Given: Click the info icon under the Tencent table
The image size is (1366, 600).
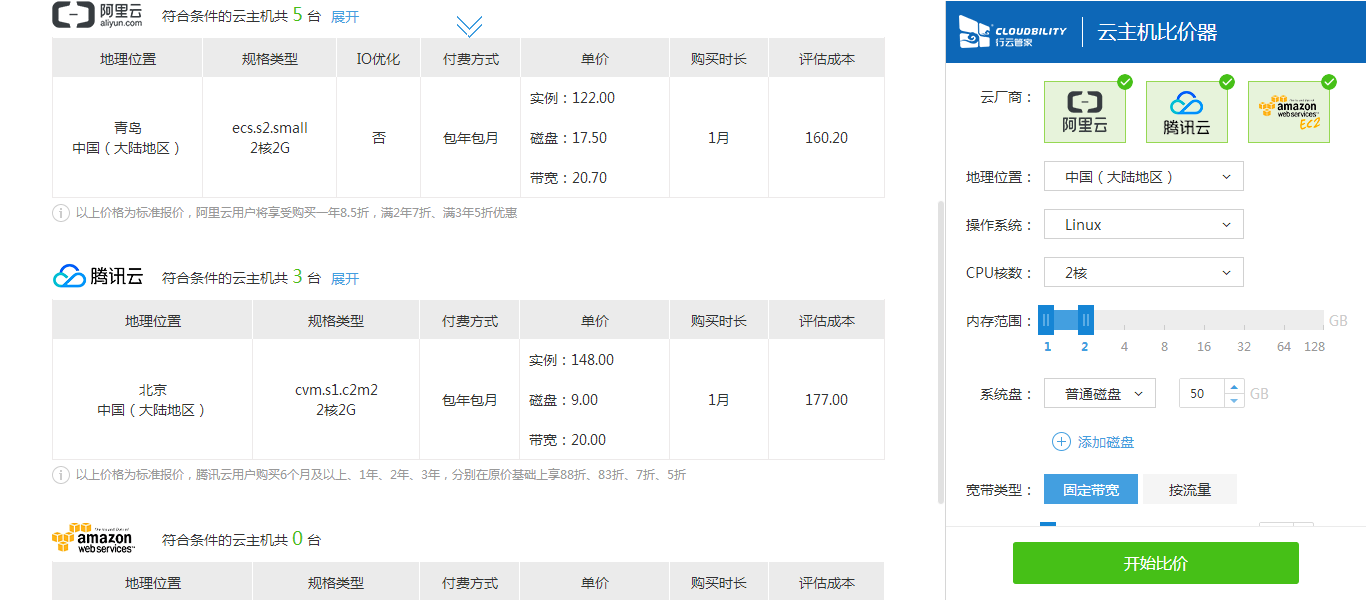Looking at the screenshot, I should click(x=61, y=475).
